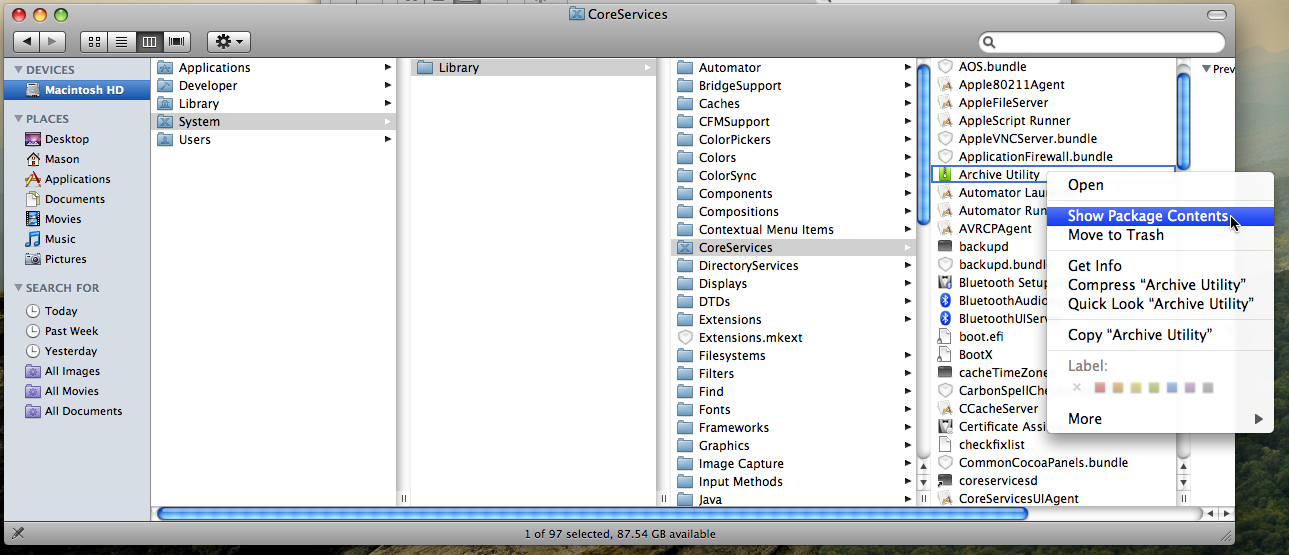Switch to Cover Flow view
Image resolution: width=1289 pixels, height=555 pixels.
[178, 41]
